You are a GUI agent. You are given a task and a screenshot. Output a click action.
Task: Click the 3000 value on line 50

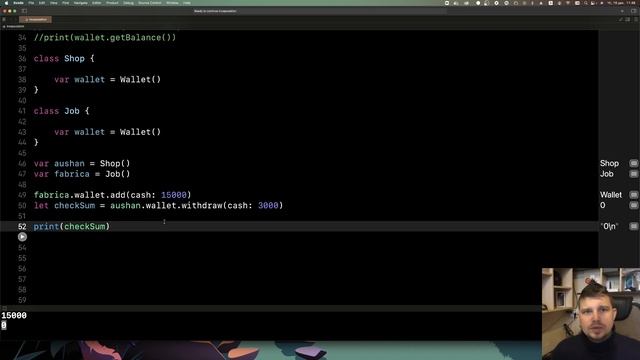pyautogui.click(x=268, y=205)
